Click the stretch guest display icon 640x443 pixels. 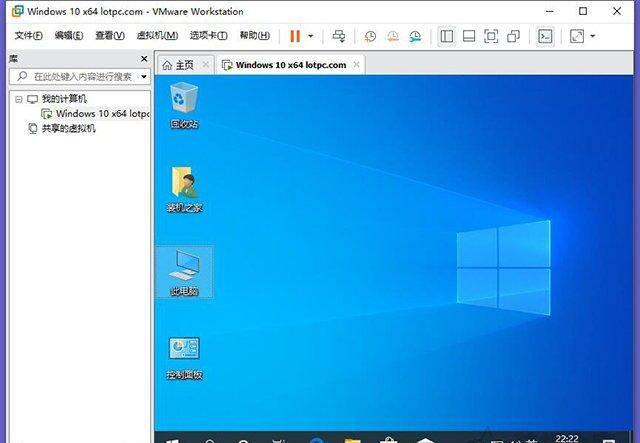(x=577, y=36)
